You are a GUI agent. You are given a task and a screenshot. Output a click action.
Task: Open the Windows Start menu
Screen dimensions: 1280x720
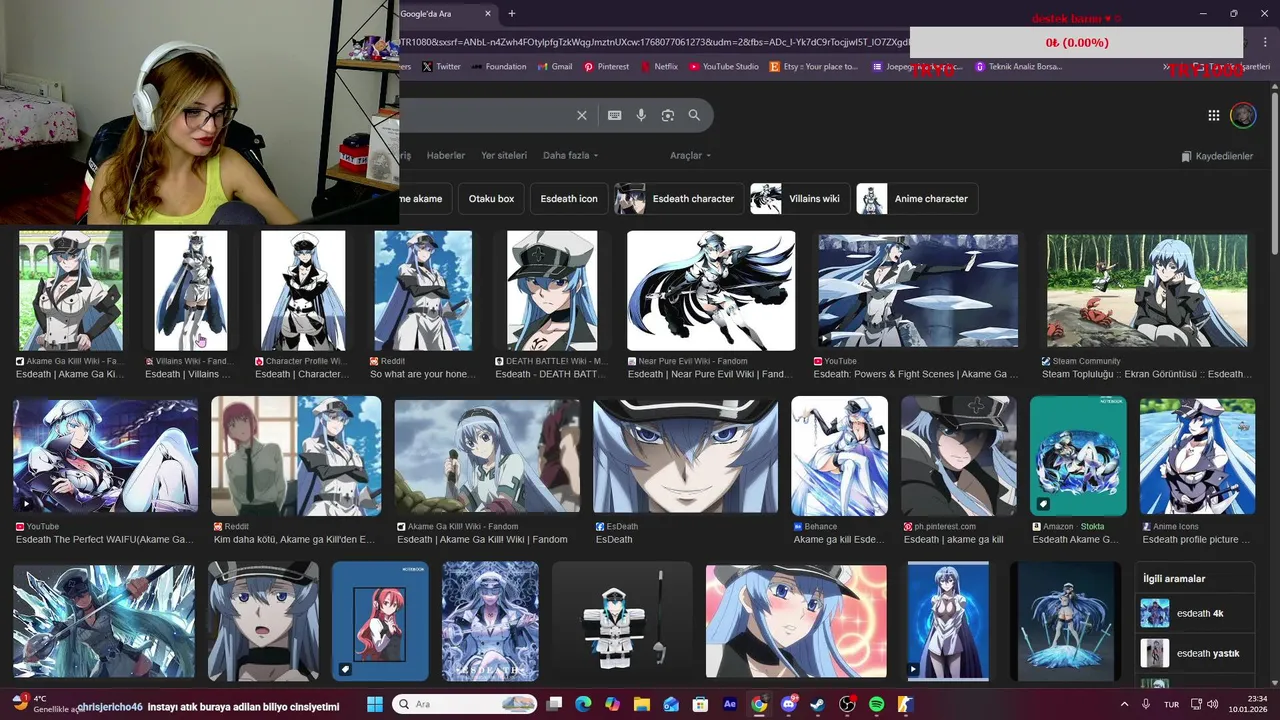[x=375, y=704]
